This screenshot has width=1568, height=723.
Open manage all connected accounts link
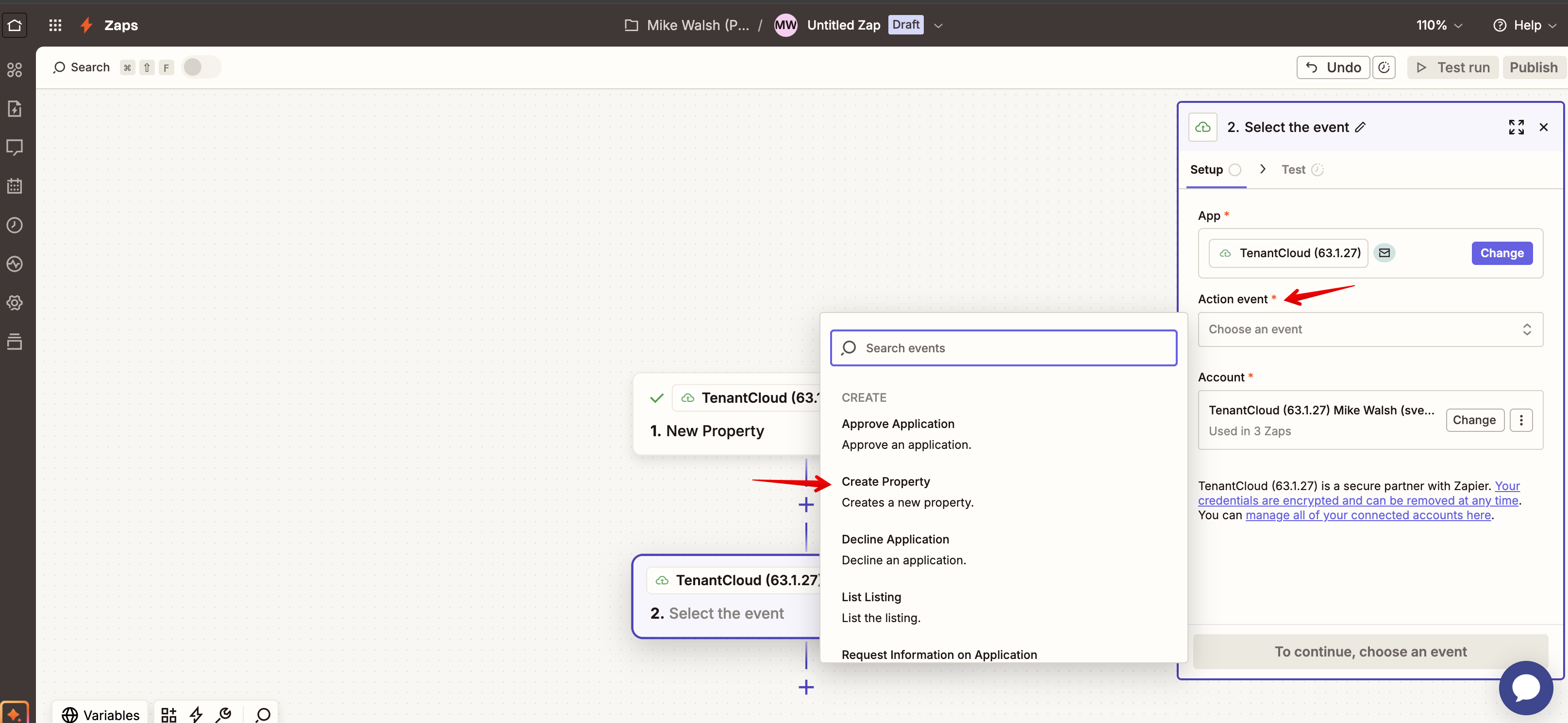pos(1368,515)
